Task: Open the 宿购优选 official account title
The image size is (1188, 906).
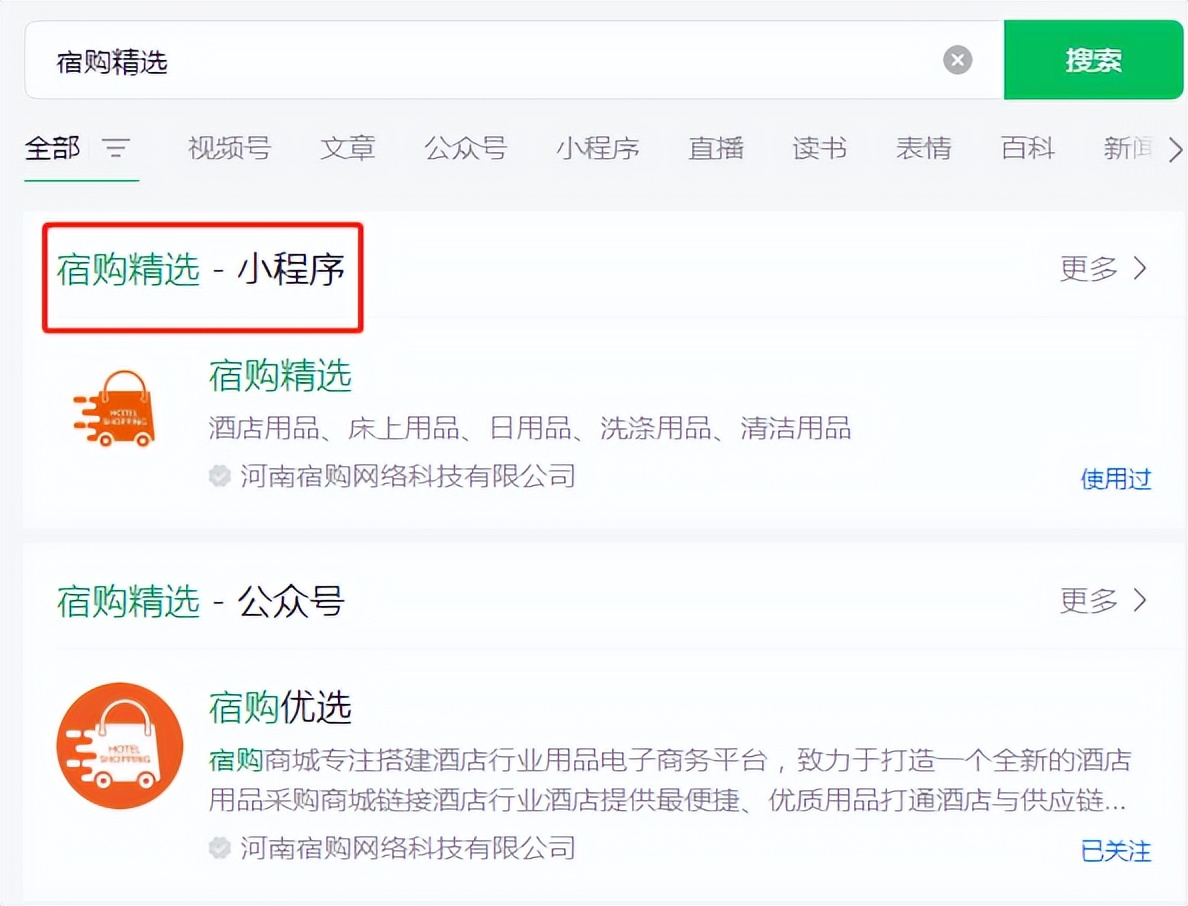Action: tap(278, 708)
